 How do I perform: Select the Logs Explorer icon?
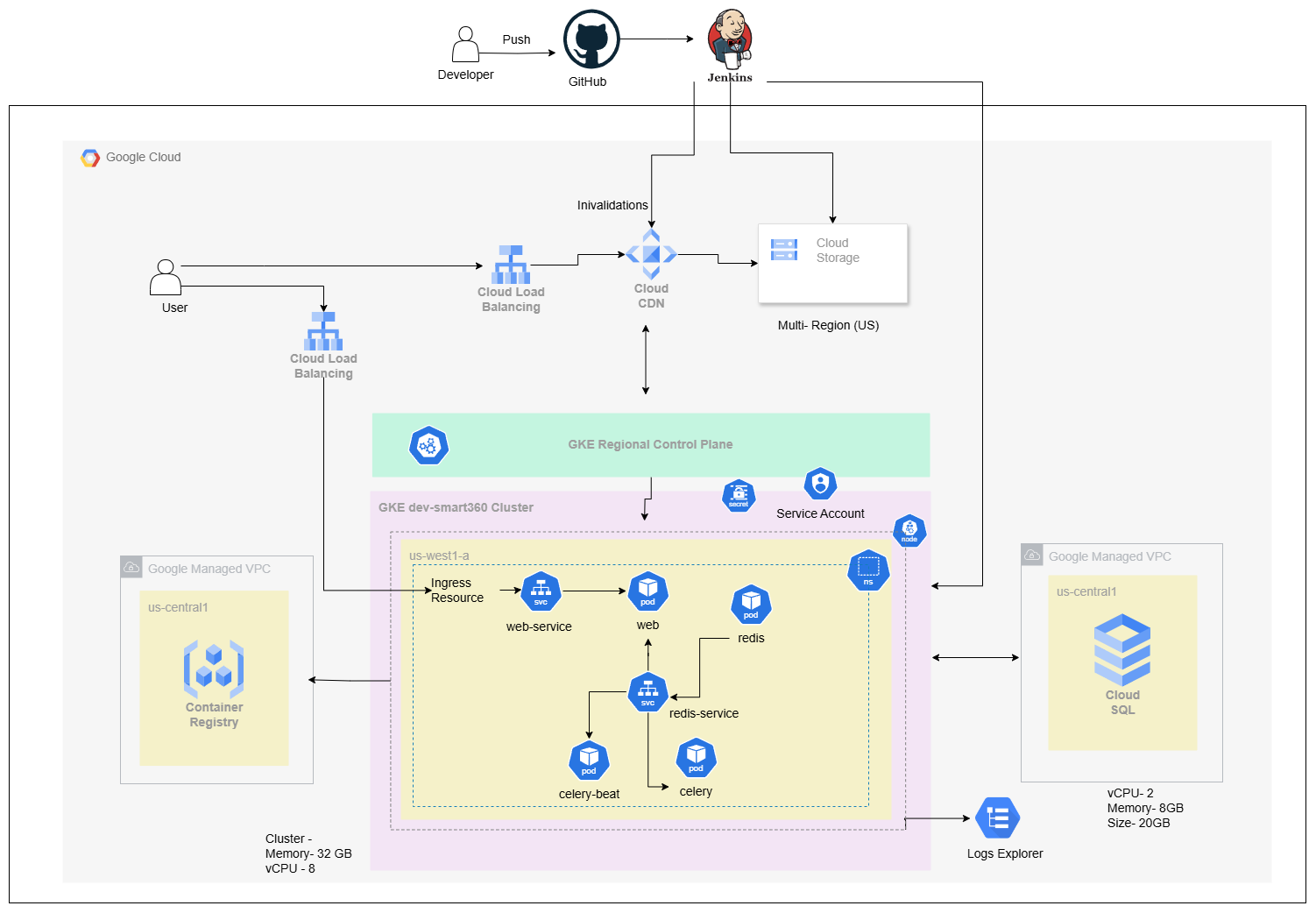(x=997, y=818)
